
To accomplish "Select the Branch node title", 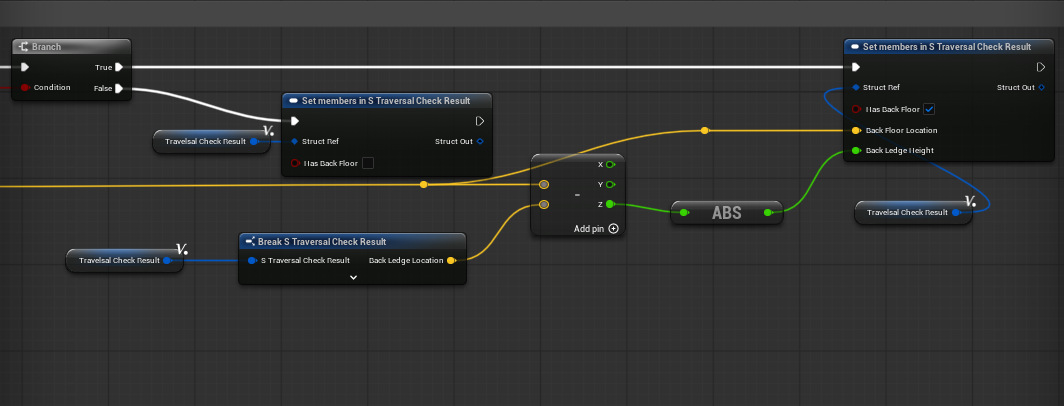I will pyautogui.click(x=46, y=47).
